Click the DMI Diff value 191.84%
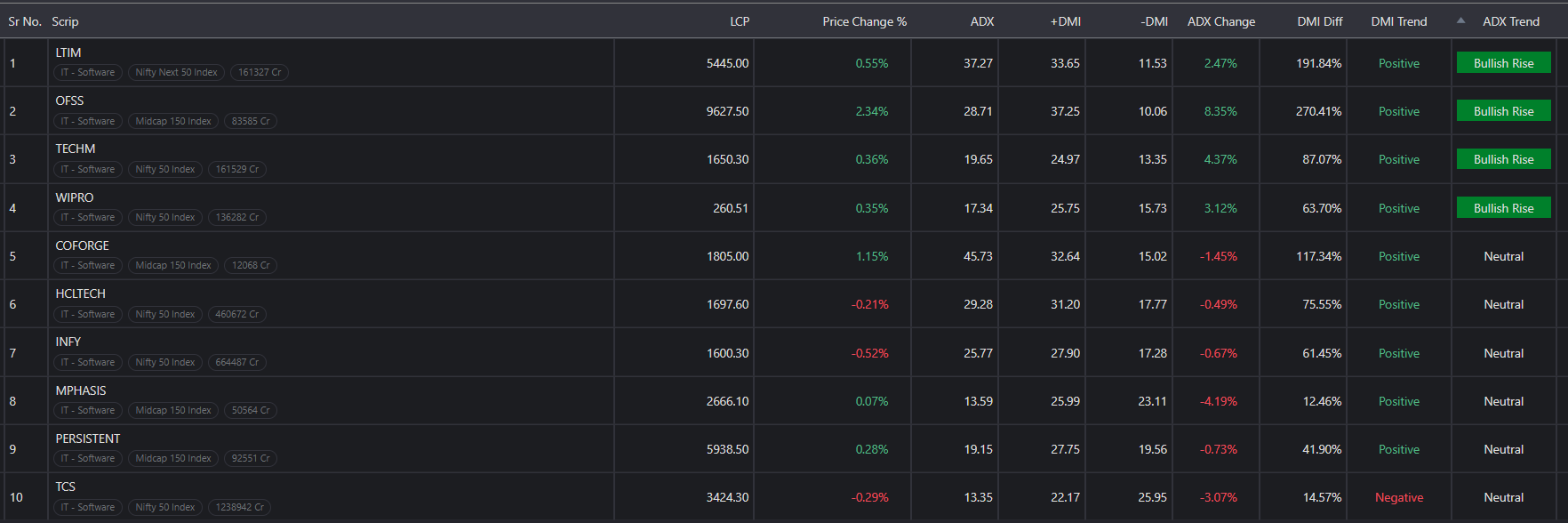This screenshot has width=1568, height=523. pos(1319,63)
